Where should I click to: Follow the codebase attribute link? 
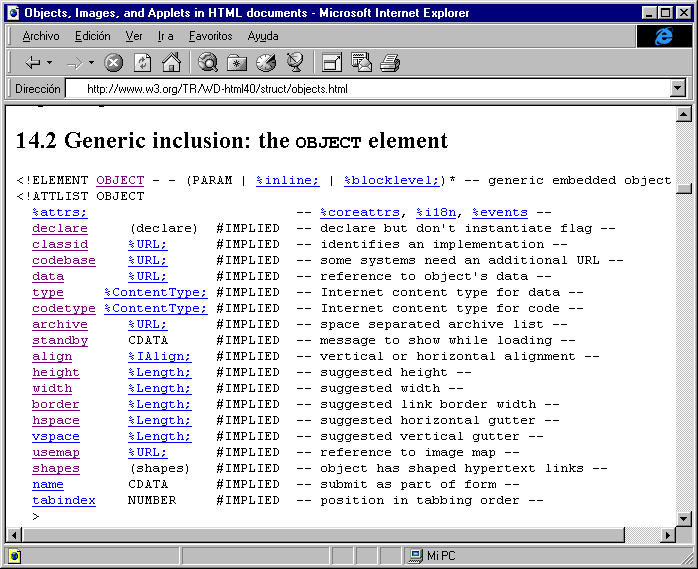[x=64, y=260]
